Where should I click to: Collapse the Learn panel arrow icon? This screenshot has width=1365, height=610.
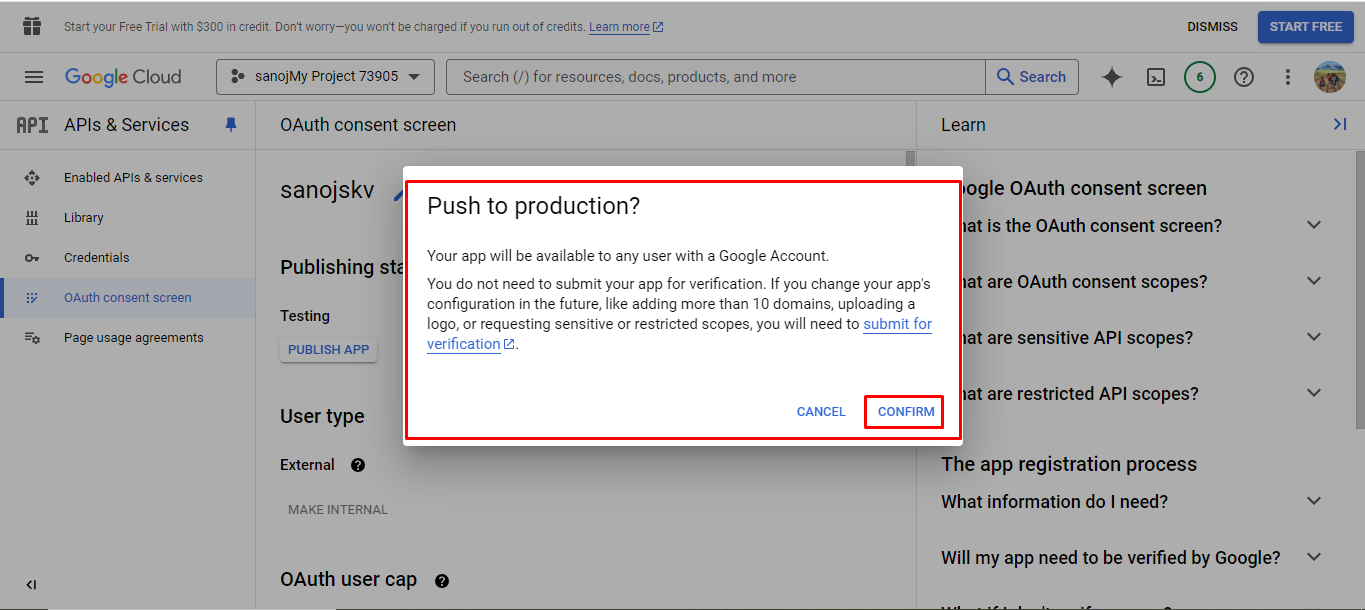1340,124
